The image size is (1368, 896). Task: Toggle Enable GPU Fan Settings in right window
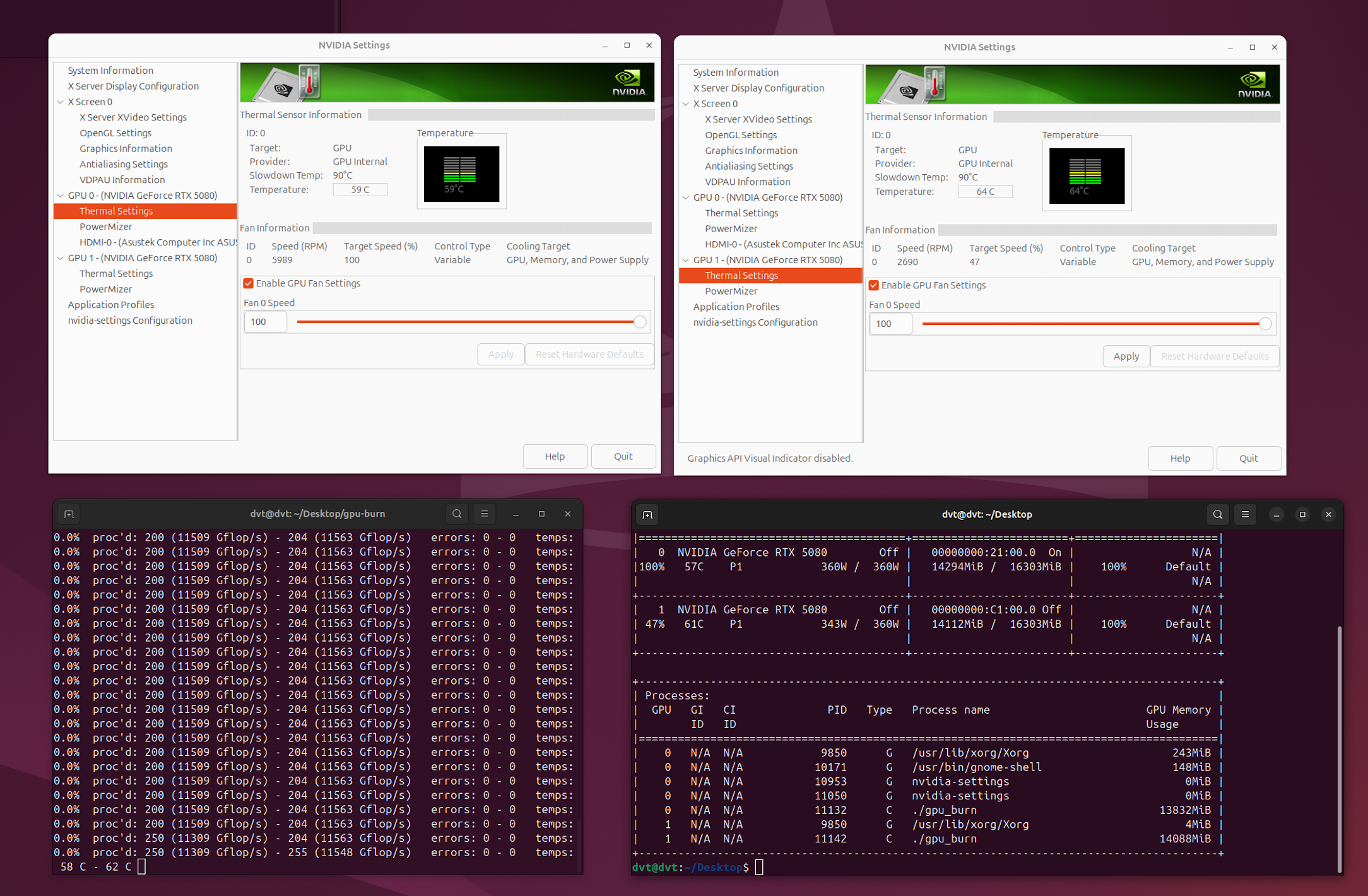click(874, 285)
